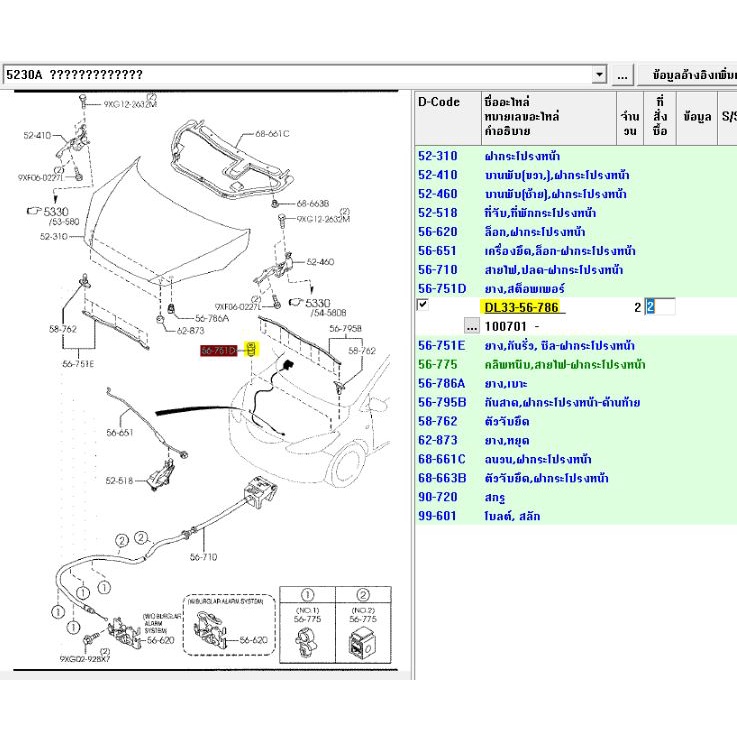Open the 5230A section dropdown arrow

click(x=598, y=75)
